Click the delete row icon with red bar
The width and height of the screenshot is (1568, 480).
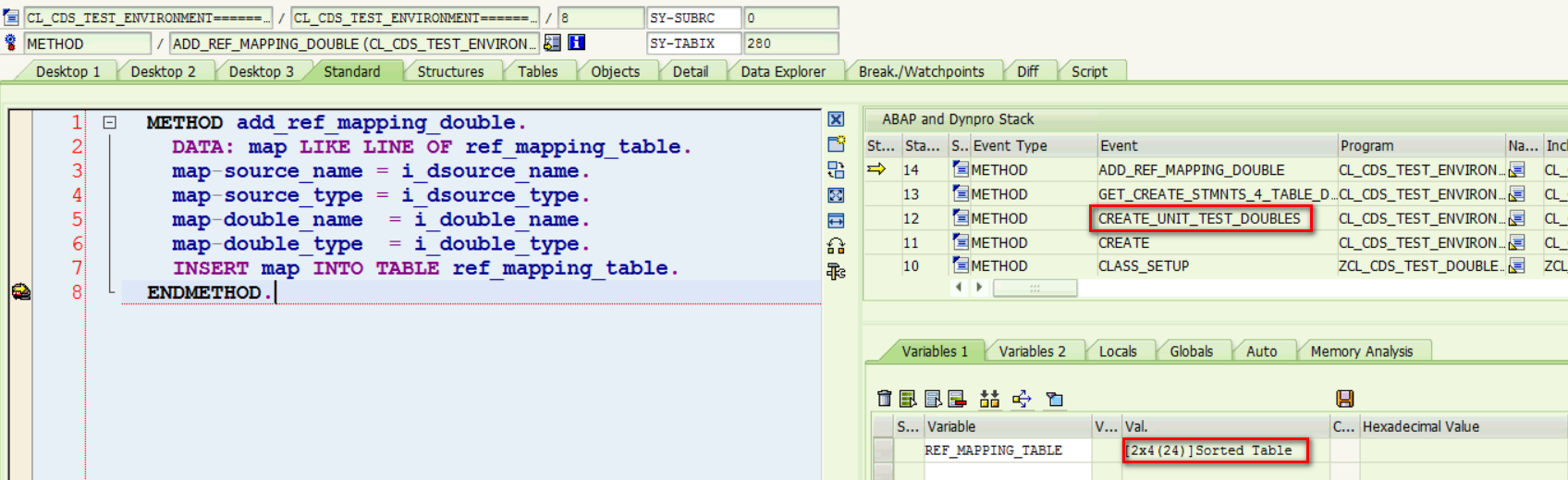pos(957,399)
